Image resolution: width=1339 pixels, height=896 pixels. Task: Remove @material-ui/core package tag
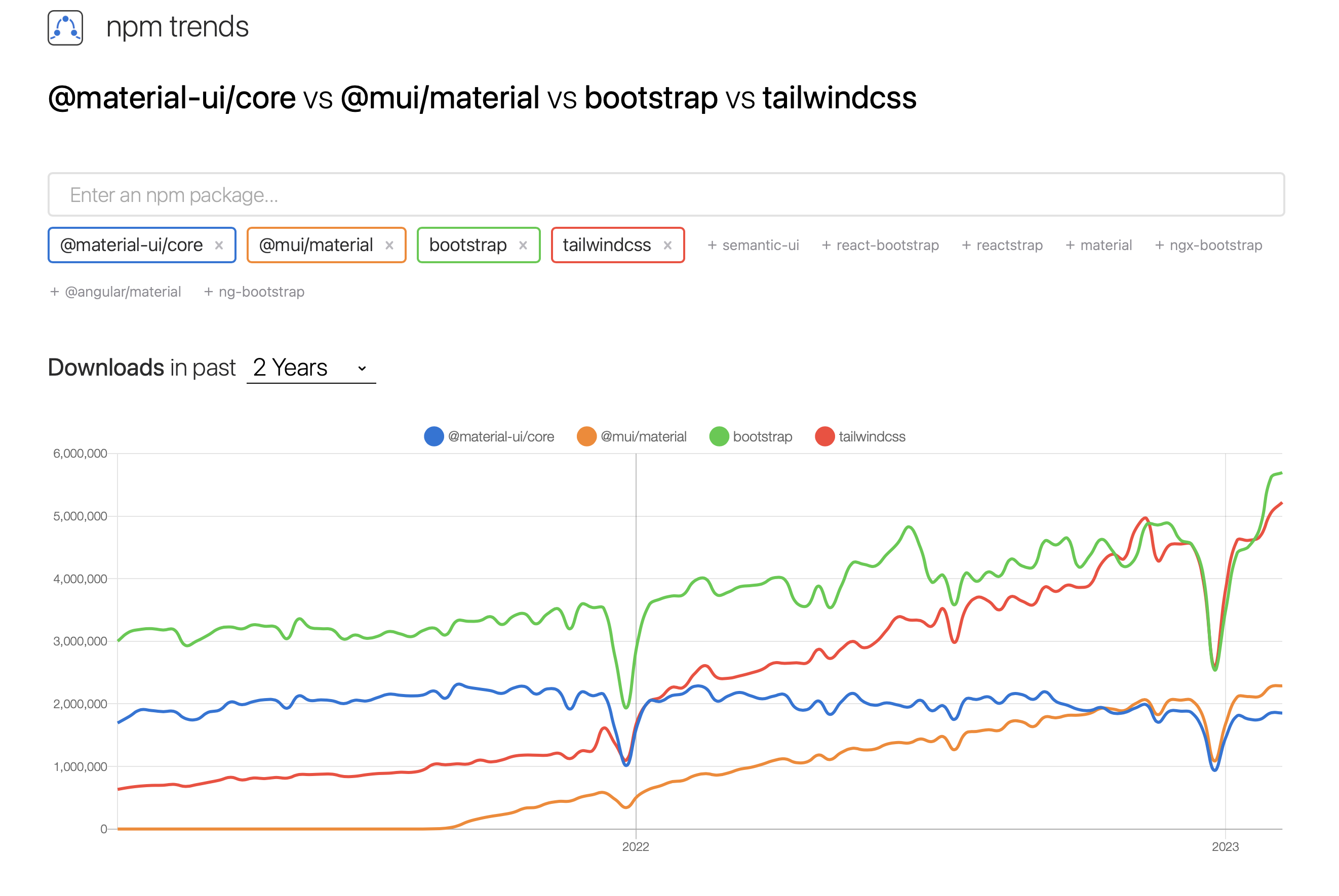(219, 245)
